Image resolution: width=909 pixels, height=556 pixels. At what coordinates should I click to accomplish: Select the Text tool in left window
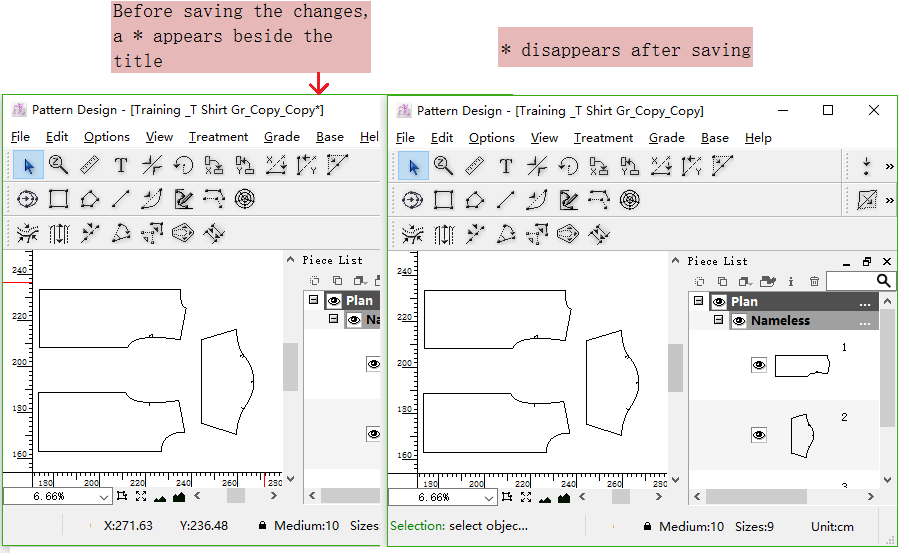pyautogui.click(x=121, y=166)
